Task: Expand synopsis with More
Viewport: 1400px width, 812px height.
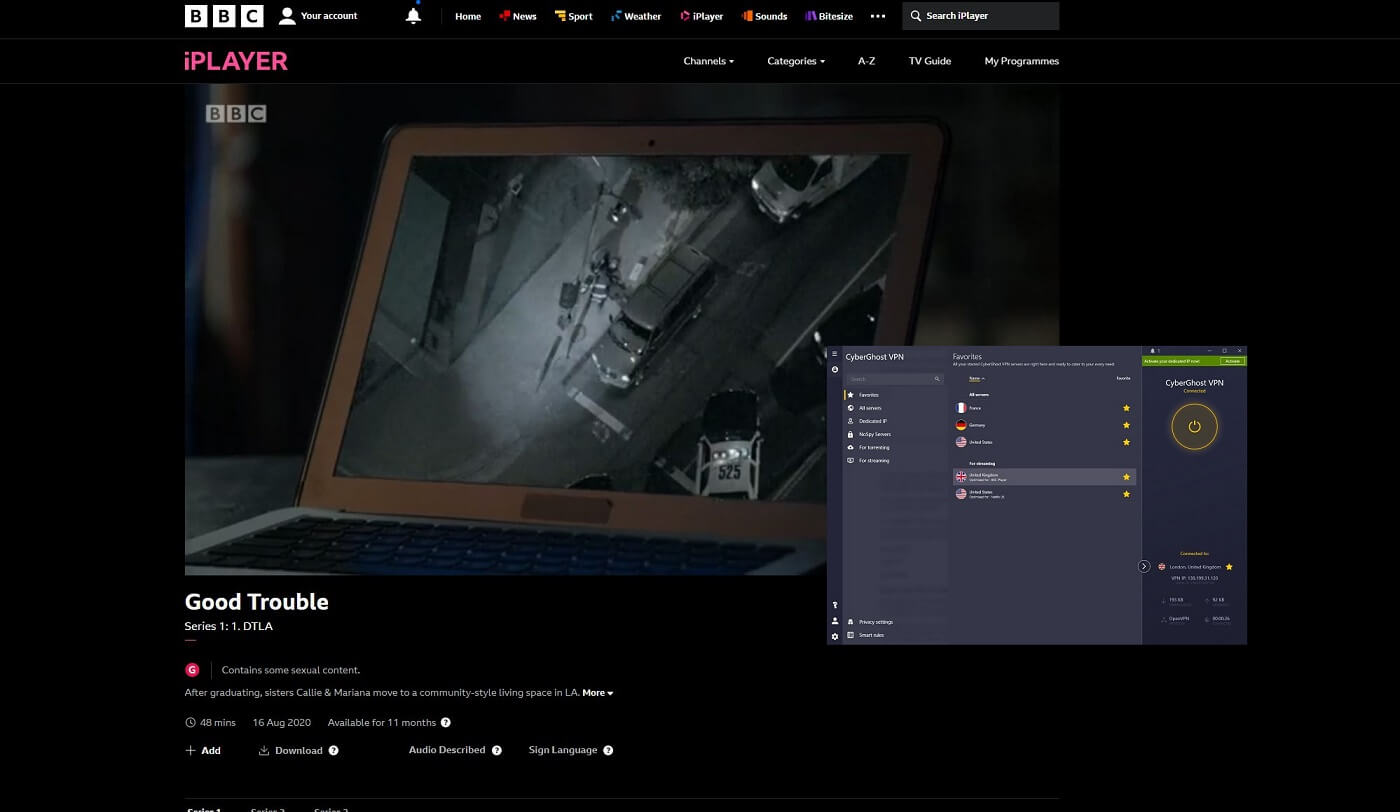Action: coord(598,693)
